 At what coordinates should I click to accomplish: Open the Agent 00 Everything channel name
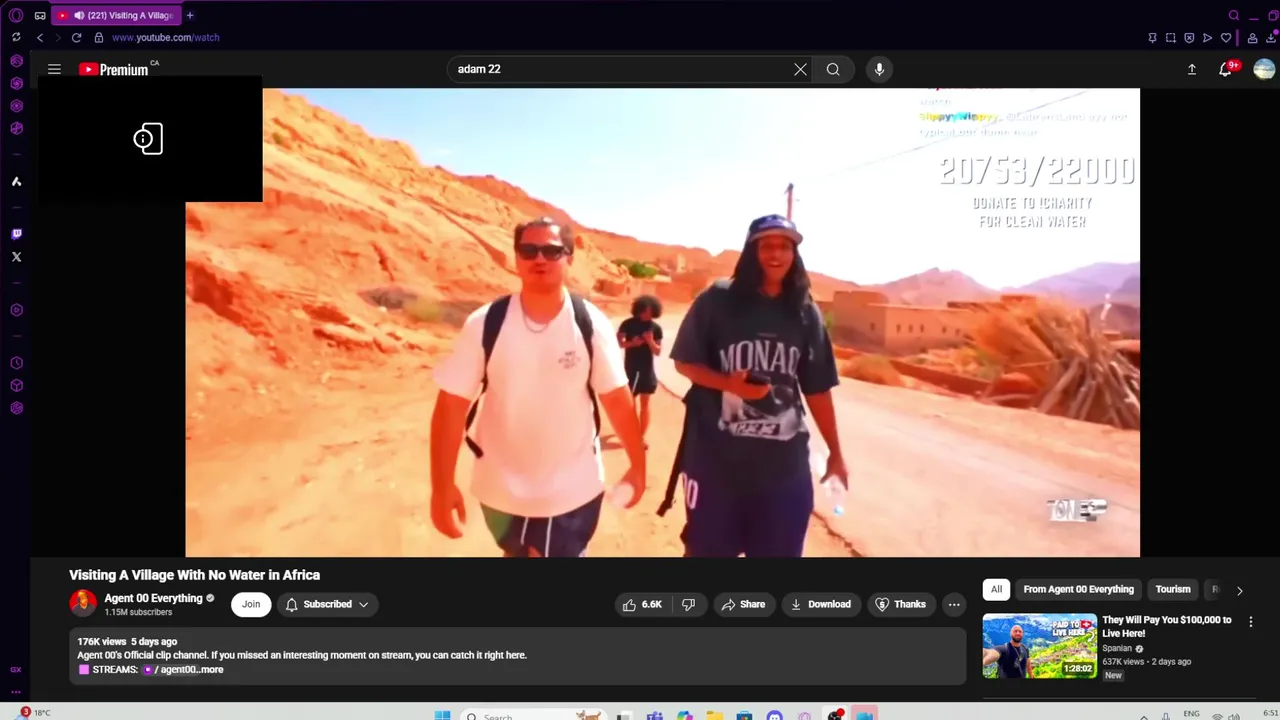[x=153, y=598]
